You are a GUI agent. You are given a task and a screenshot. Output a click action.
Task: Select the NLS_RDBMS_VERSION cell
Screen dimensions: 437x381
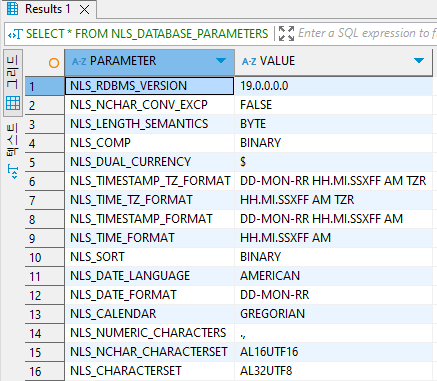point(150,86)
